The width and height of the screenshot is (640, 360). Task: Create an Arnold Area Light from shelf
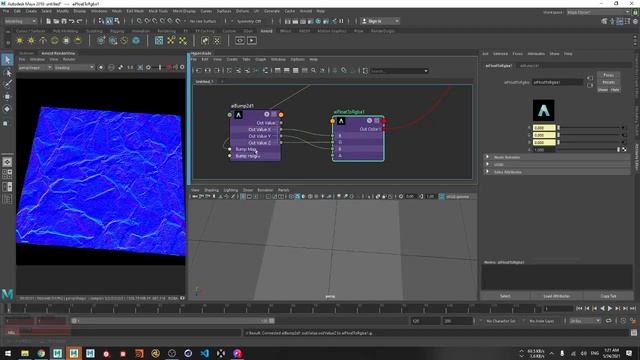pos(20,40)
